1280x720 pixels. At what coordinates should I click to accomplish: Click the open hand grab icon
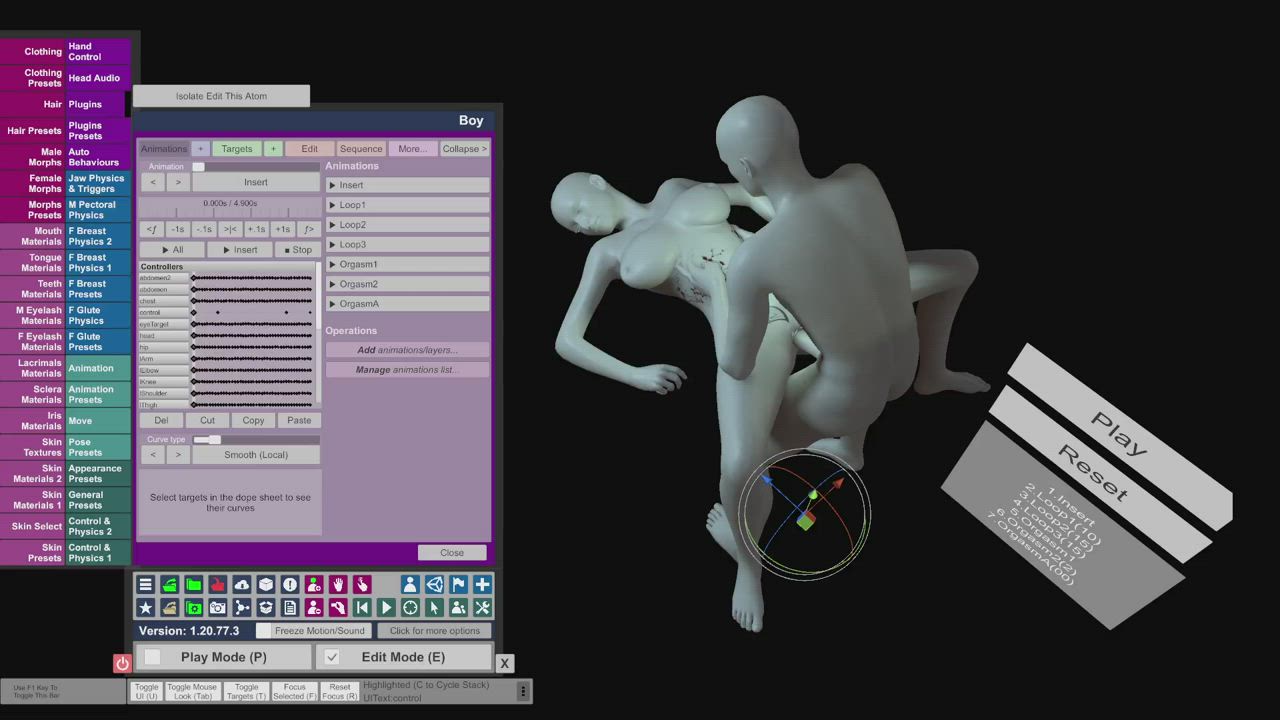pyautogui.click(x=338, y=585)
